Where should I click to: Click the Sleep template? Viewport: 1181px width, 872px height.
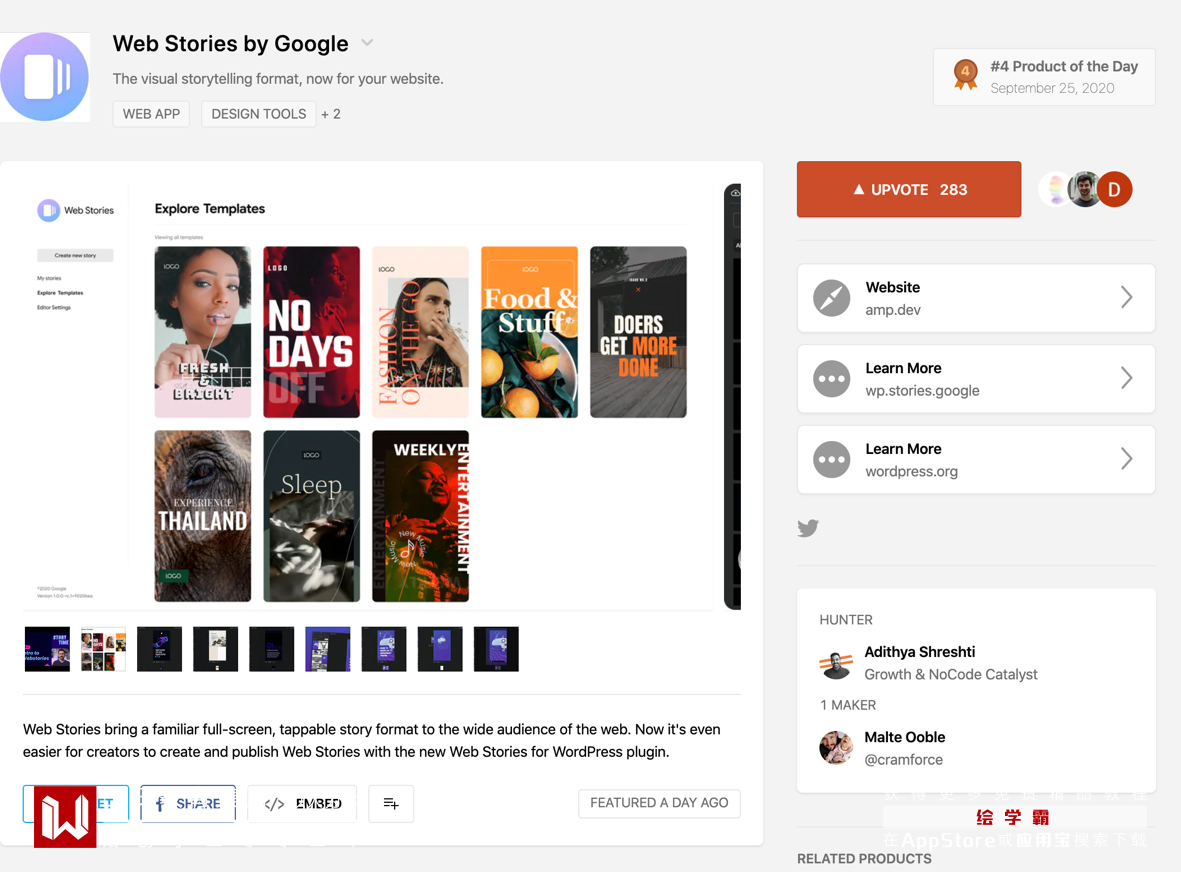tap(311, 516)
